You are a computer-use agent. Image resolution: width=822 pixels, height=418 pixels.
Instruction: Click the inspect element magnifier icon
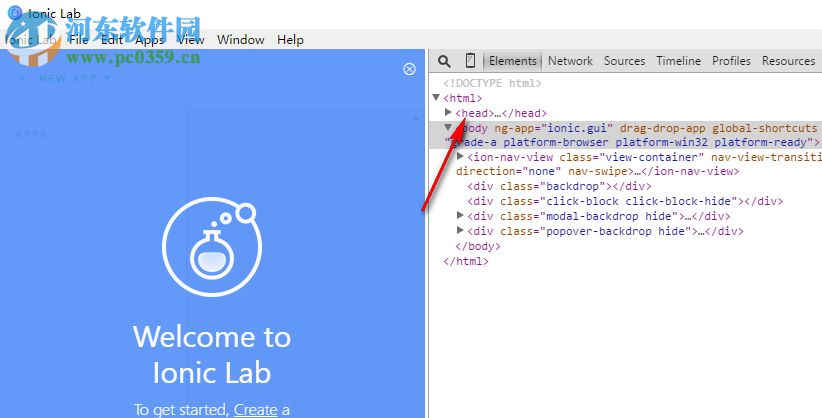click(x=444, y=61)
